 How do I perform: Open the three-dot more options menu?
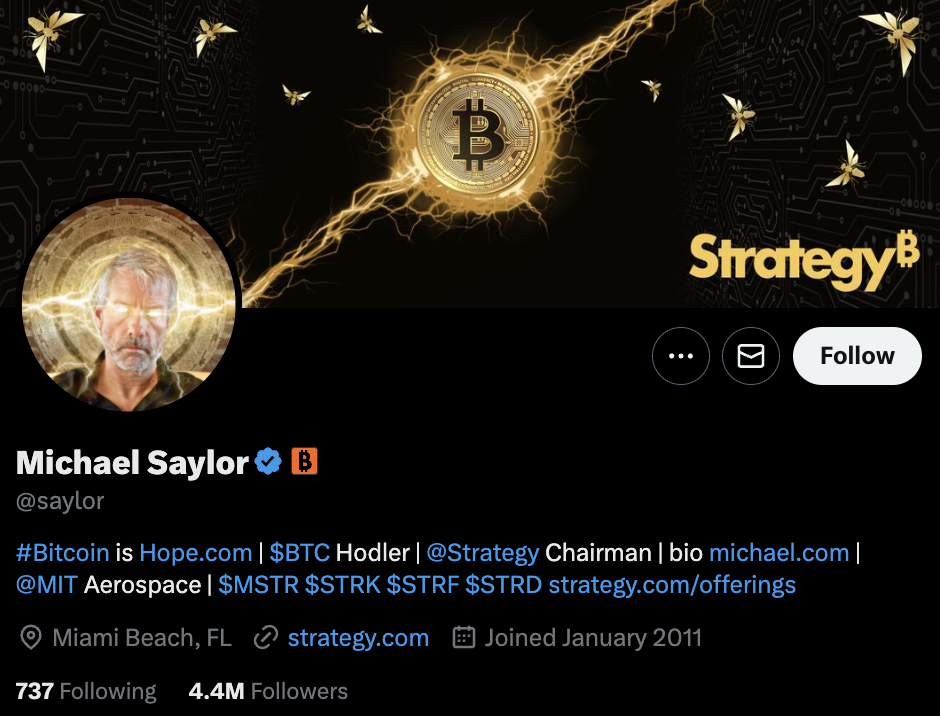click(x=680, y=356)
